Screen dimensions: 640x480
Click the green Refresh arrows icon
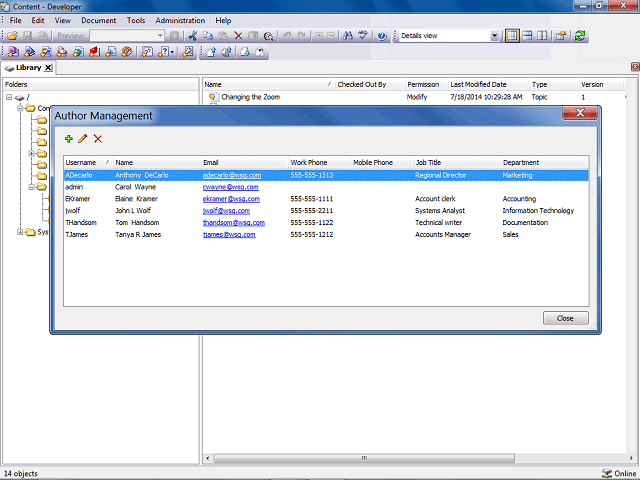tap(580, 36)
